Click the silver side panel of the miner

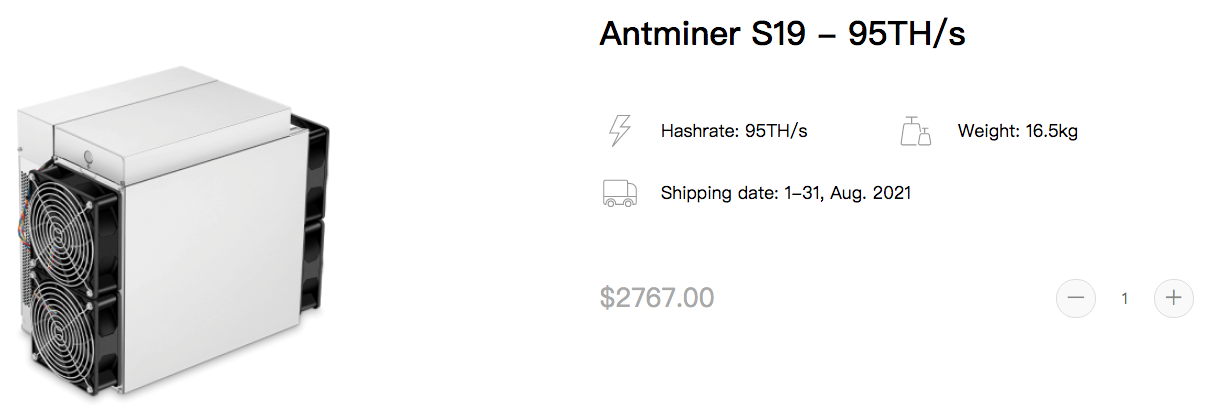(212, 262)
